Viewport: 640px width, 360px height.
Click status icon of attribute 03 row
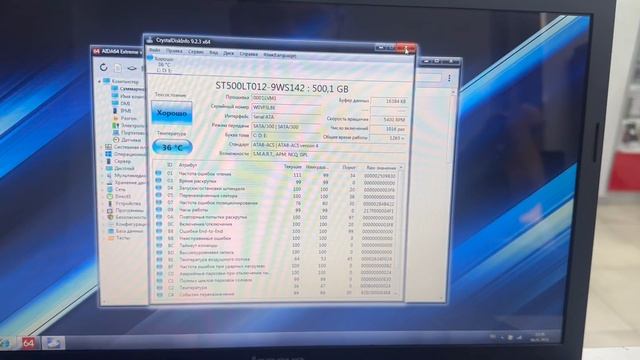tap(159, 180)
